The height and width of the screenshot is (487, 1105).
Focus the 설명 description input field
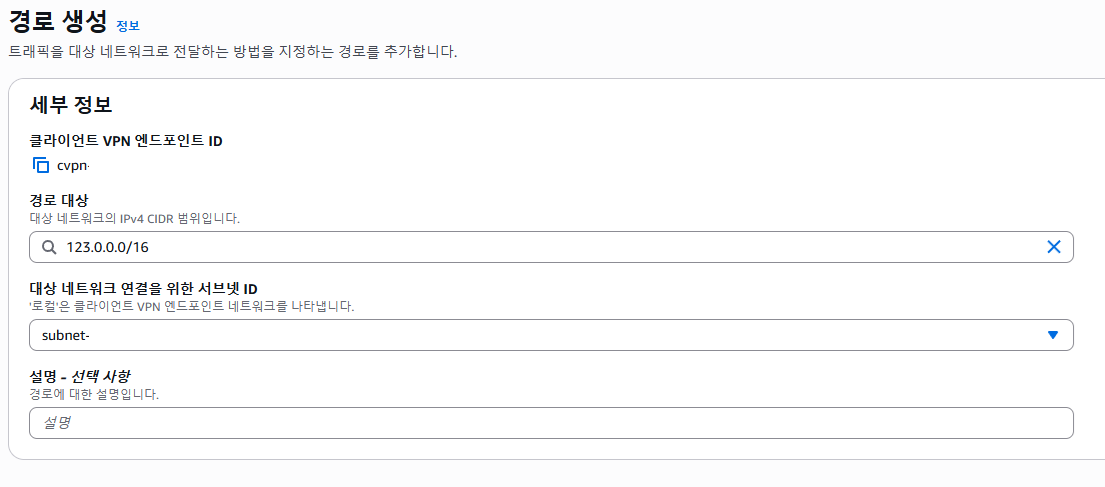(551, 423)
